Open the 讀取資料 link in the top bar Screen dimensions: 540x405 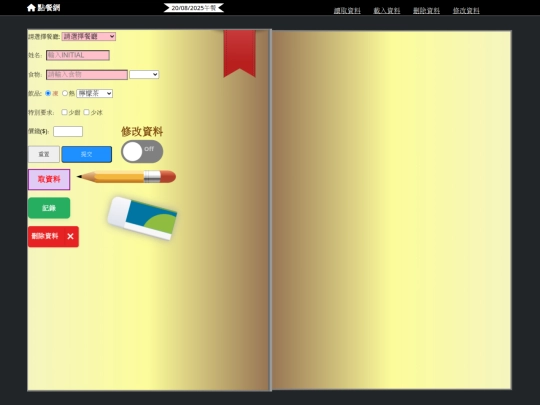(347, 11)
